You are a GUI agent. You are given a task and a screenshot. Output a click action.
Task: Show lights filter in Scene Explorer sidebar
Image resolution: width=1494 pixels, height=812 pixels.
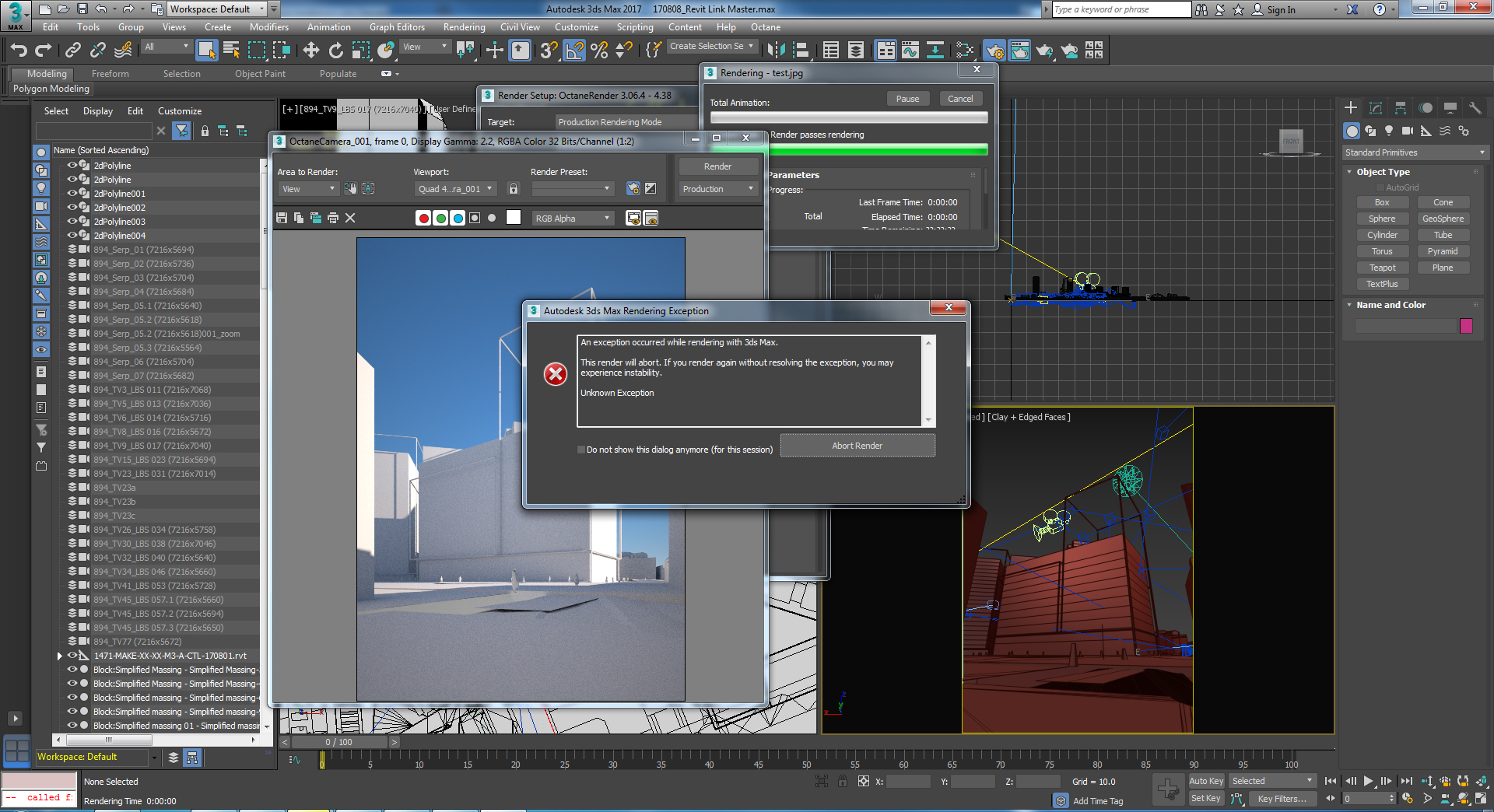(x=41, y=188)
